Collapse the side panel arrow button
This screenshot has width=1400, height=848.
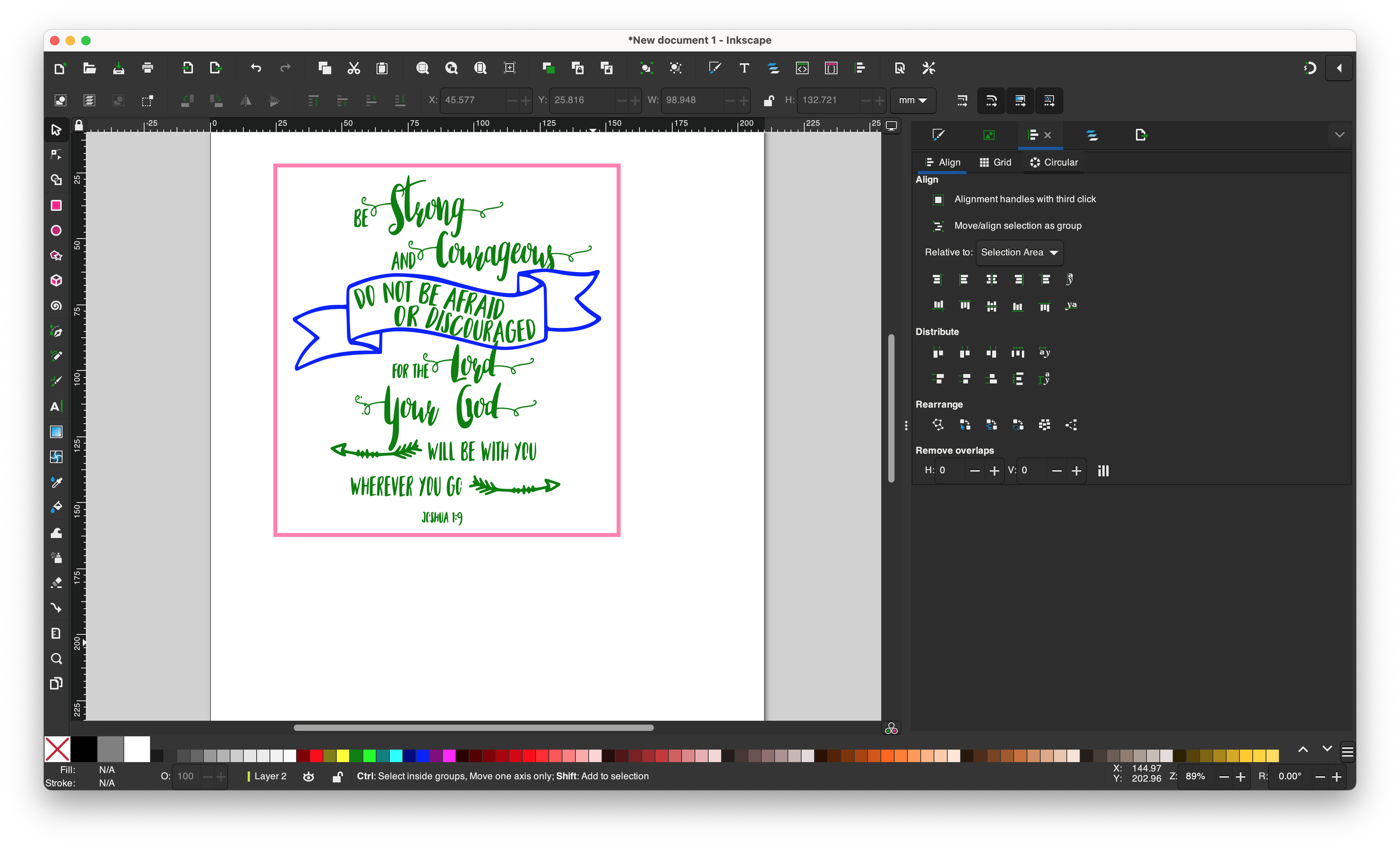[x=1339, y=68]
